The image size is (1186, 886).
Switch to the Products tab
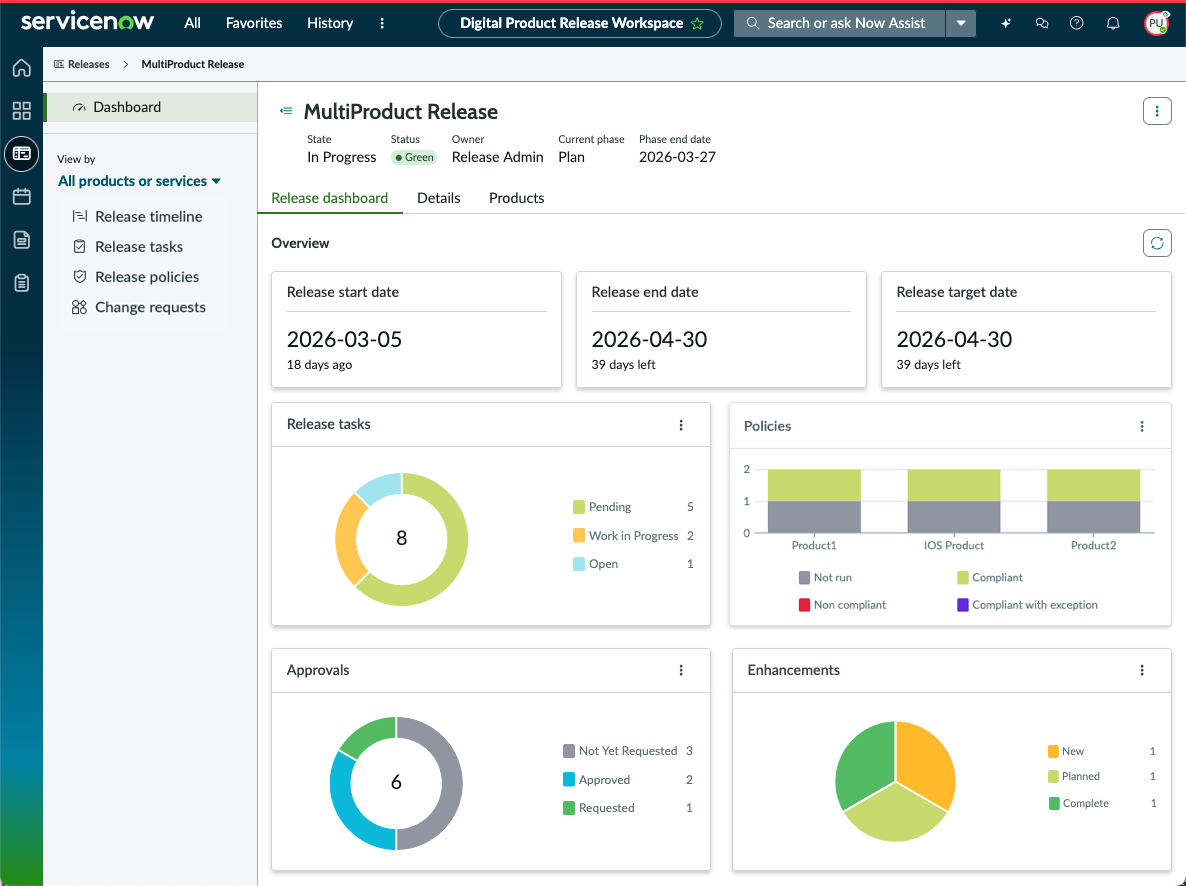point(517,198)
